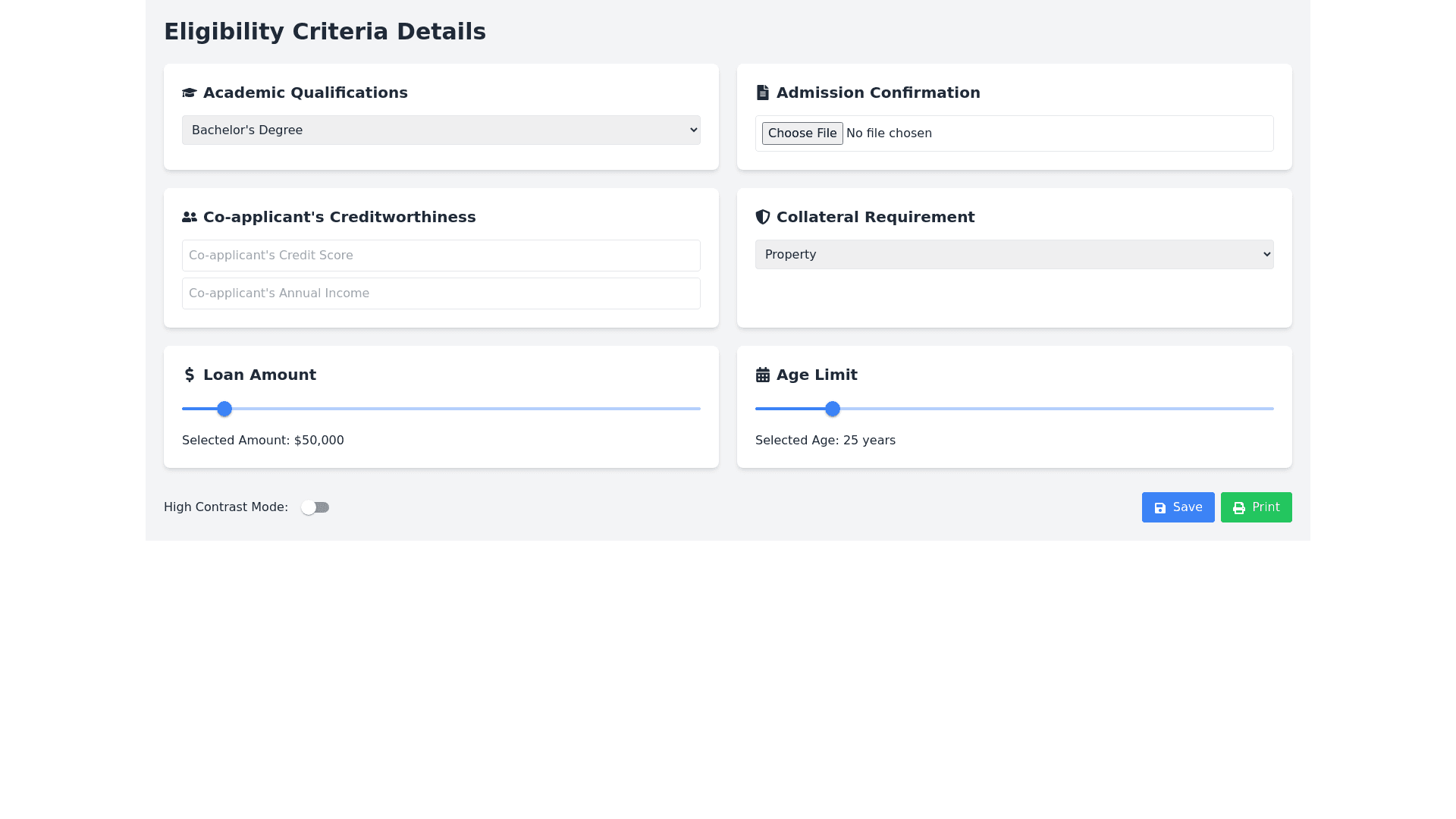Focus the Co-applicant's Annual Income field
The width and height of the screenshot is (1456, 819).
click(x=441, y=293)
